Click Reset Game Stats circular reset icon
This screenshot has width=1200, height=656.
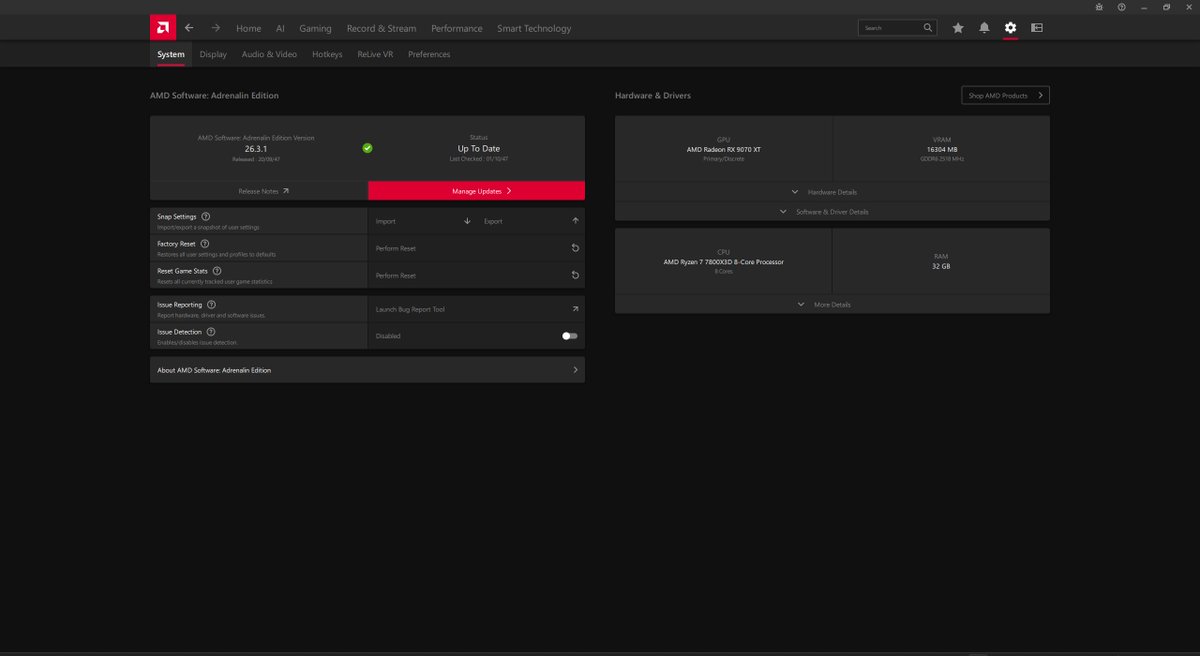coord(575,275)
